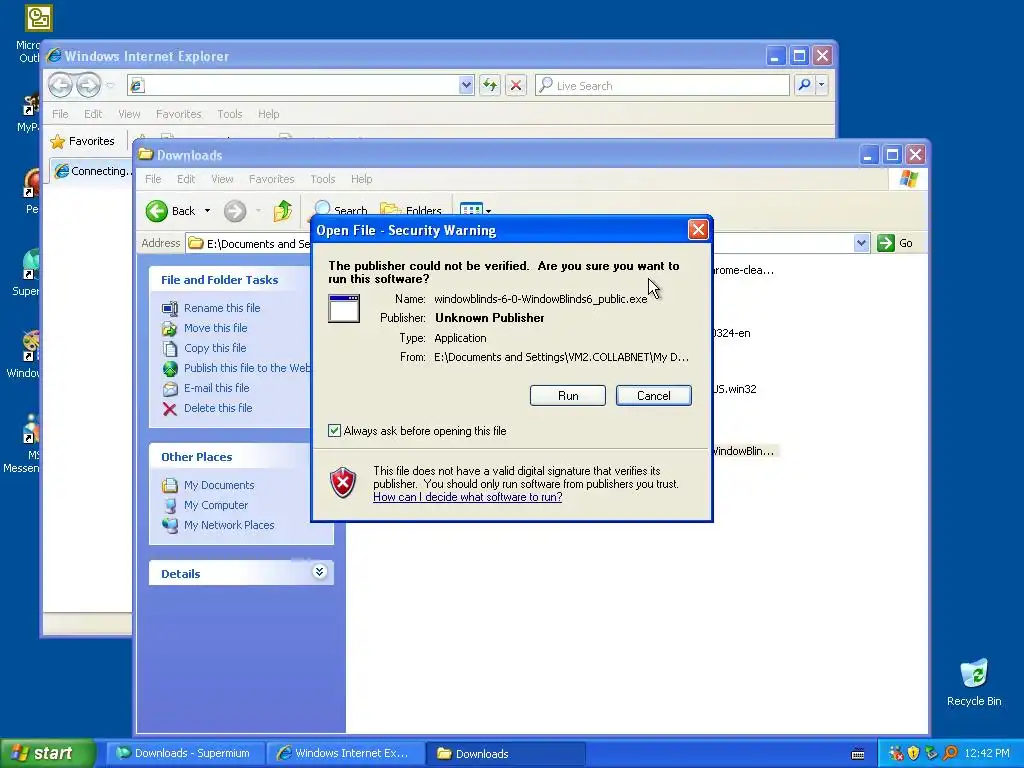Click Publish this file to the Web
The image size is (1024, 768).
click(x=247, y=368)
